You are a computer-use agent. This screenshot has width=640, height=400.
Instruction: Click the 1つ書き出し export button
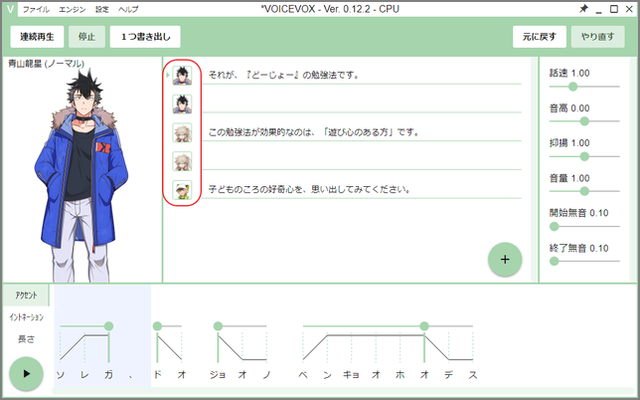tap(146, 37)
